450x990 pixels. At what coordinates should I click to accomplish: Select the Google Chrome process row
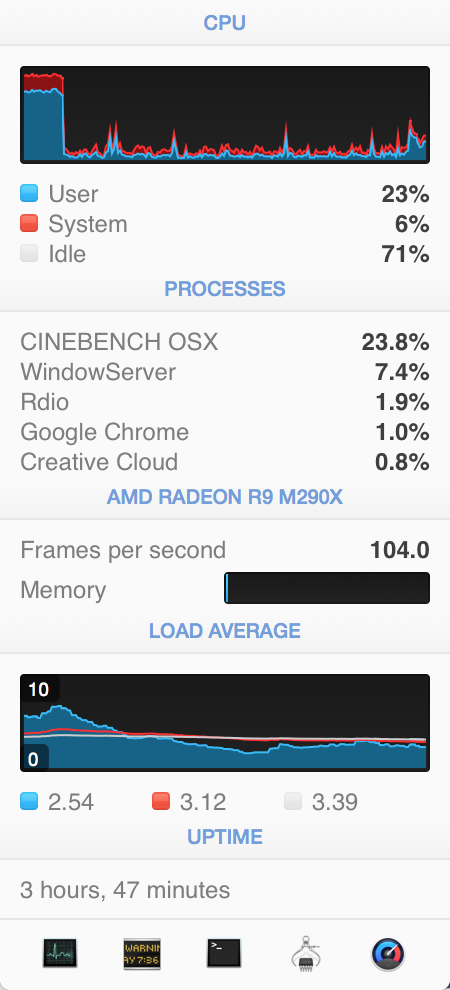coord(225,432)
